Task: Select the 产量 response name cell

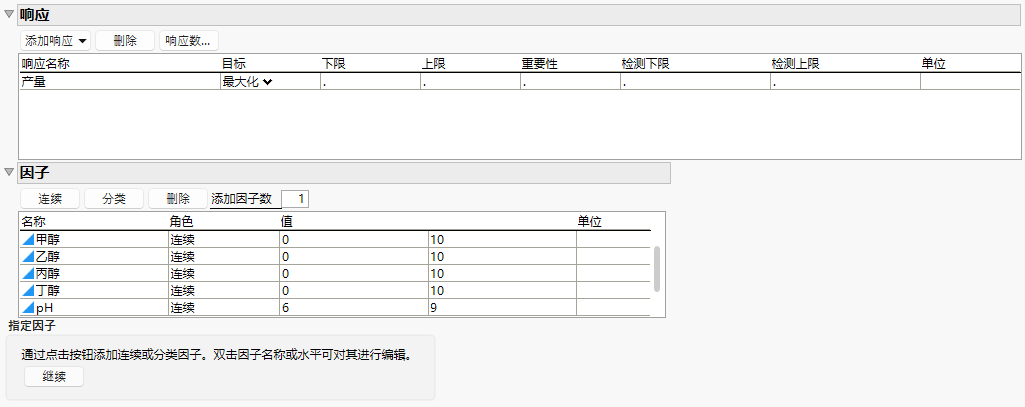Action: click(120, 82)
